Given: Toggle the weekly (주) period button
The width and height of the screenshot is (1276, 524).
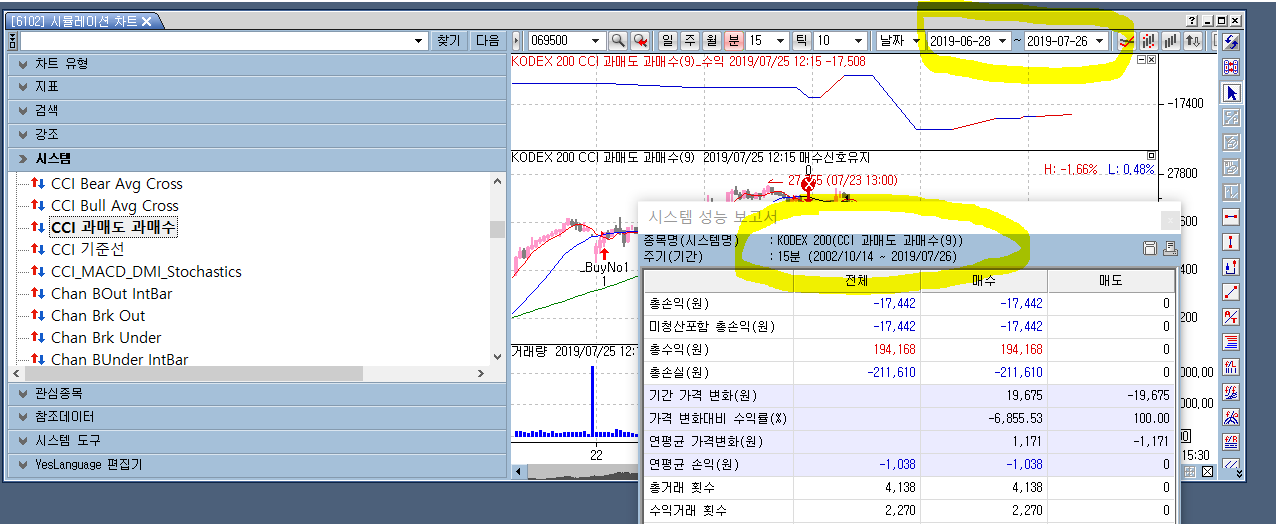Looking at the screenshot, I should tap(689, 41).
